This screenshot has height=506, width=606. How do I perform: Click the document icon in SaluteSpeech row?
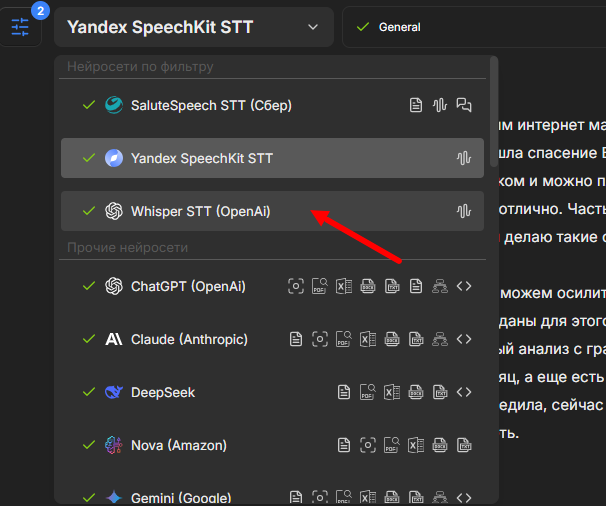[416, 105]
